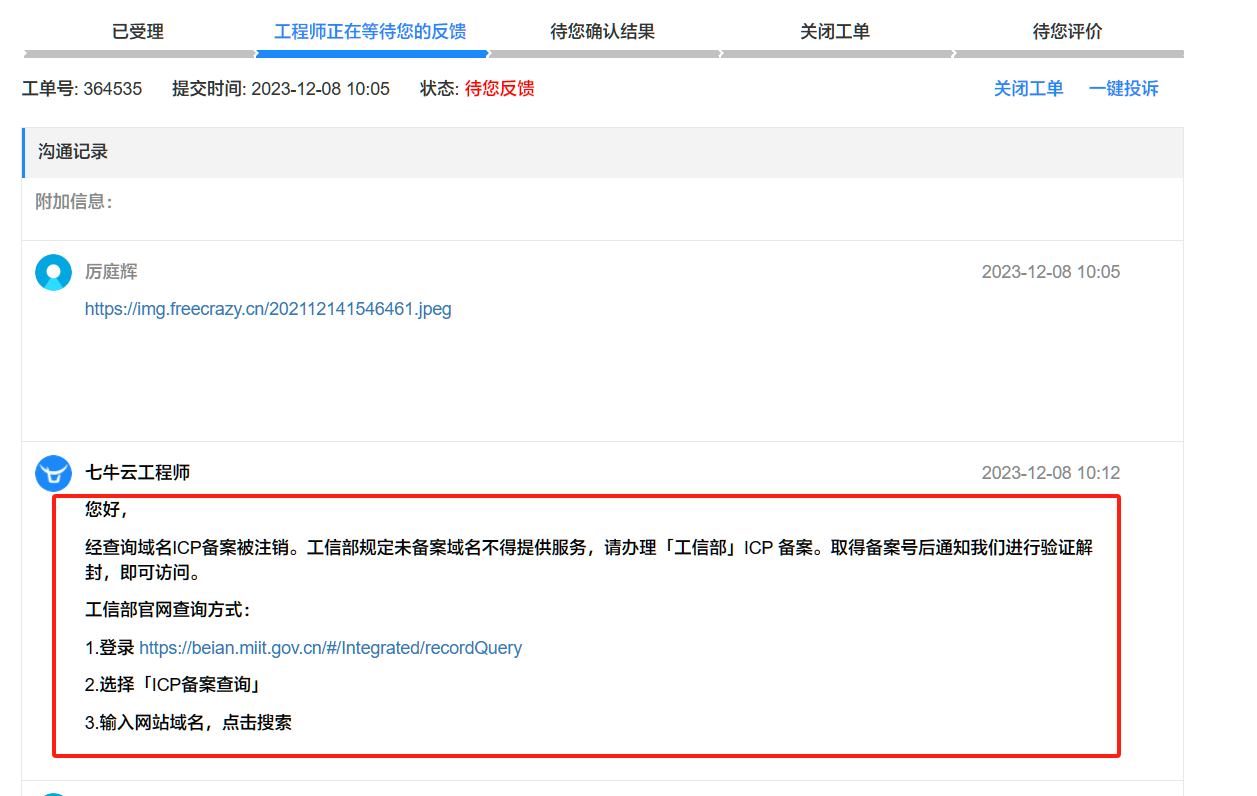Screen dimensions: 1257x796
Task: Click the 关闭工单 link beside 一键投诉
Action: pos(1028,89)
